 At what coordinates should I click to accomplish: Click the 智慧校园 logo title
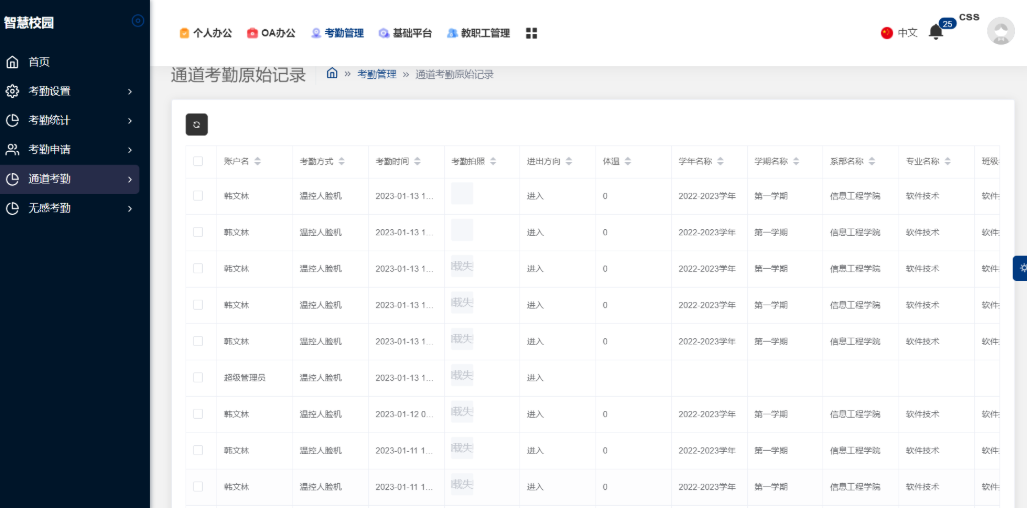click(x=29, y=22)
